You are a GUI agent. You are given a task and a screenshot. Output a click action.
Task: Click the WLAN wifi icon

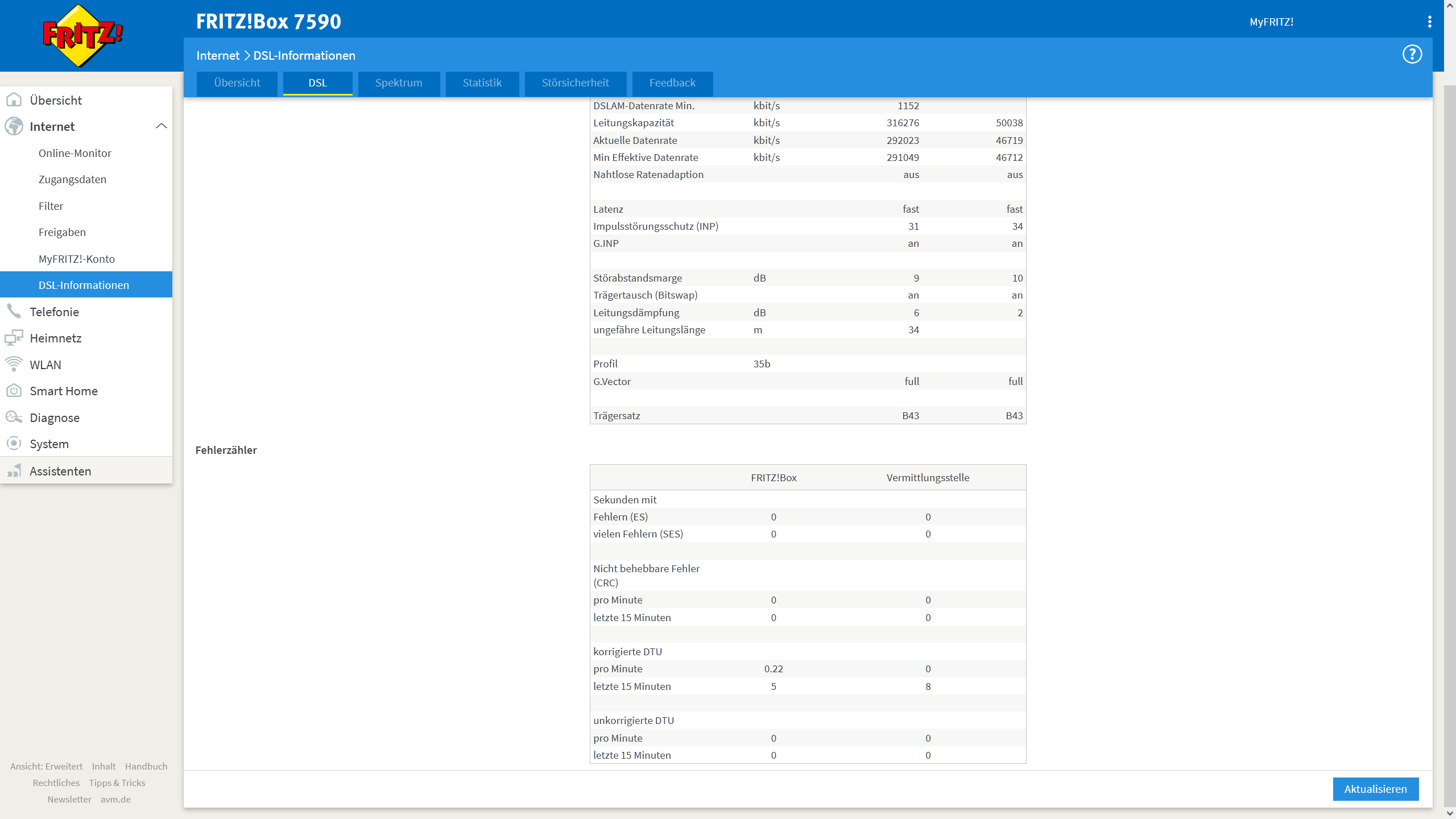pos(14,364)
